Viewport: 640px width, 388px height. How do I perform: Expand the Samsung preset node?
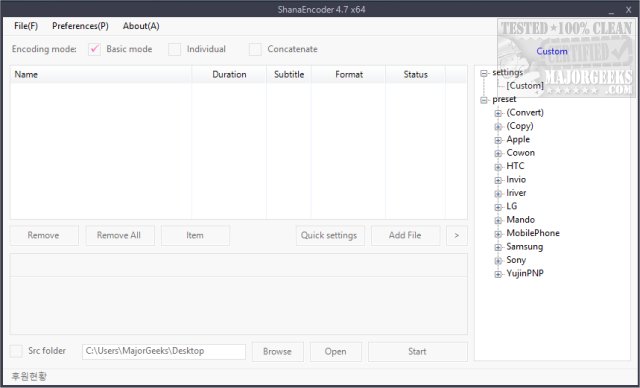(498, 248)
